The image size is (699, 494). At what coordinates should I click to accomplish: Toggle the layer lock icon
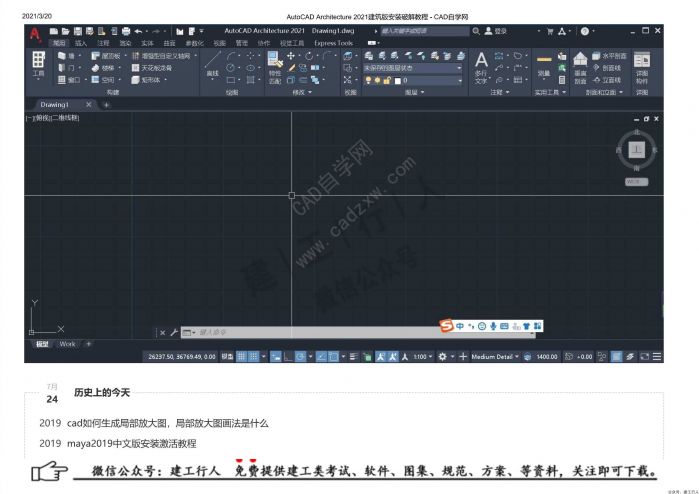(x=387, y=80)
